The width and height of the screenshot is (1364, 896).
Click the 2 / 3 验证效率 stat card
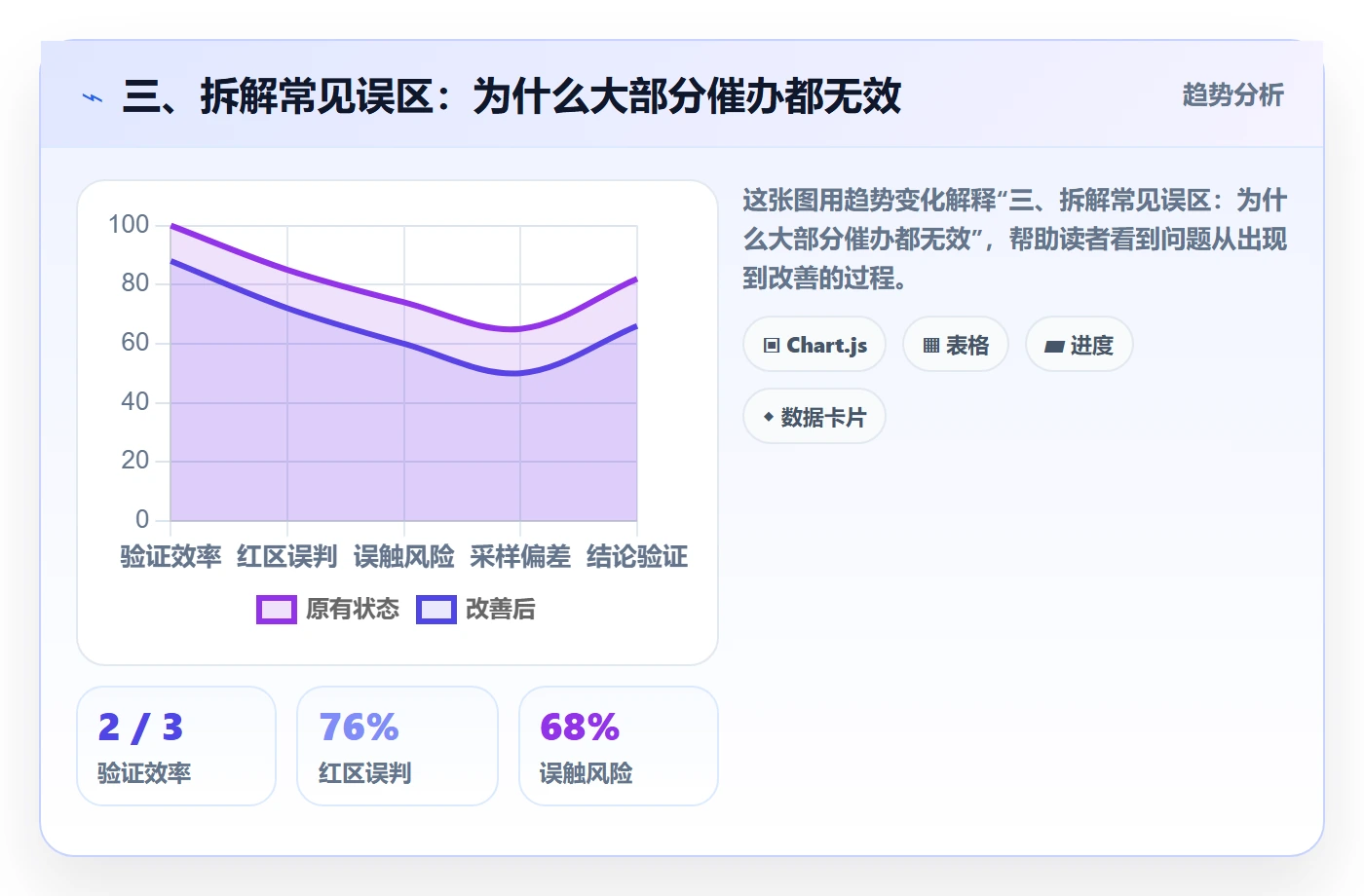[x=176, y=746]
